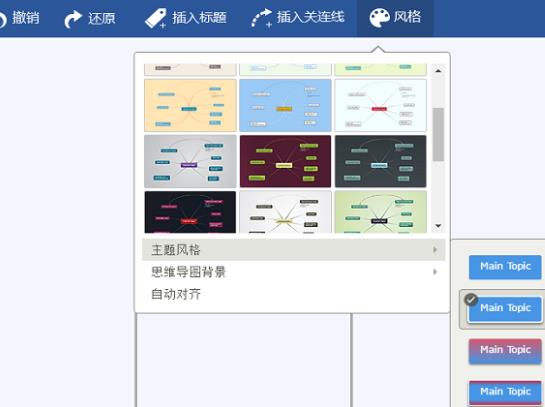Open the Style (风格) palette icon
The image size is (545, 407).
(x=379, y=18)
